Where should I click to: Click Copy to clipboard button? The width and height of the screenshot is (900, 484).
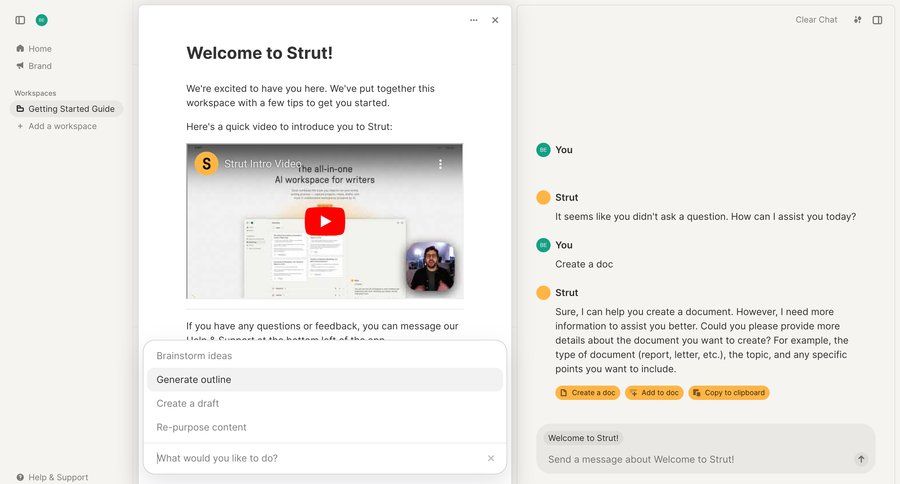(729, 393)
